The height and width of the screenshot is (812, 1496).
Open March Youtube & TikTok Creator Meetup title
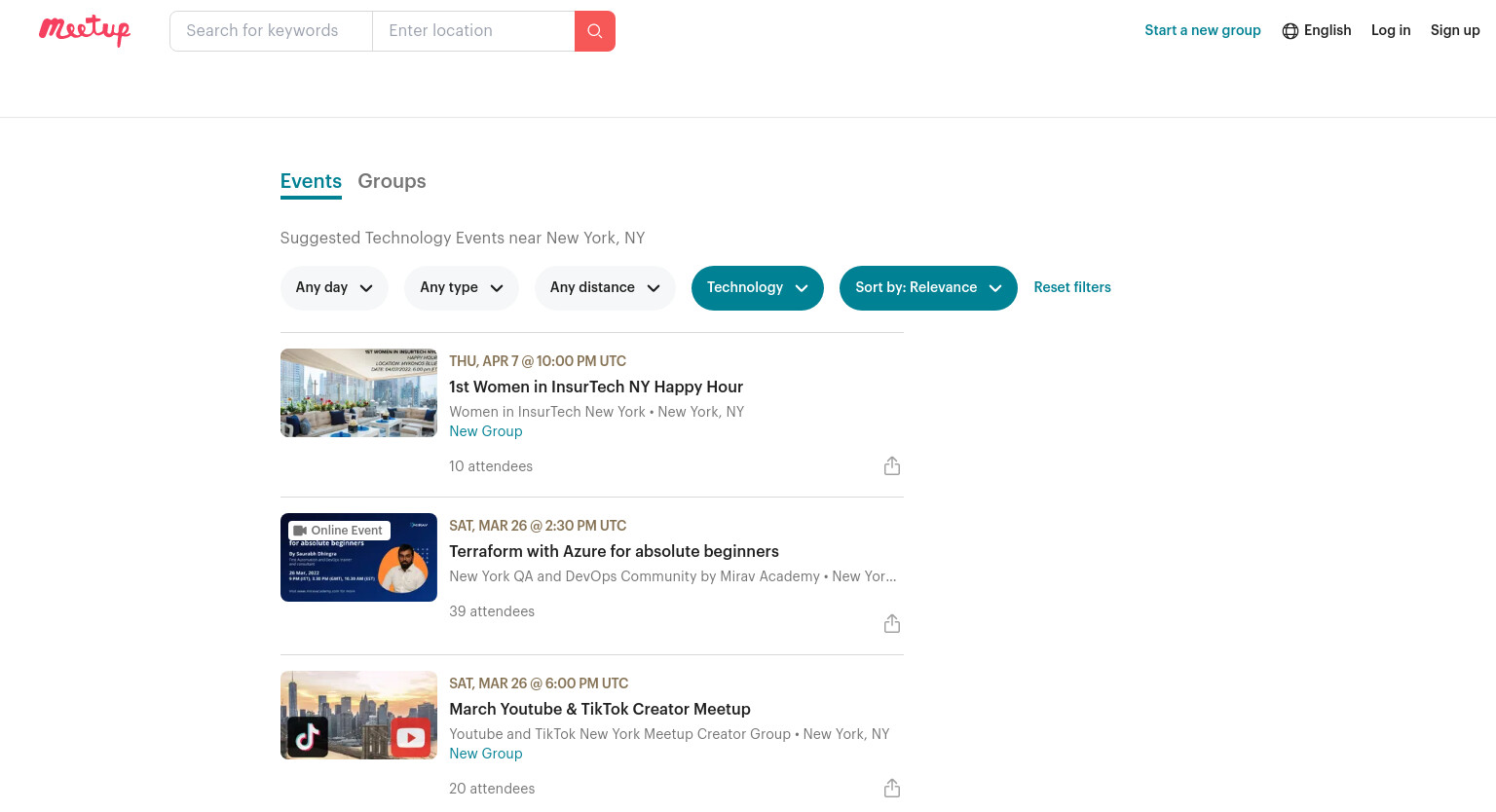click(x=600, y=710)
